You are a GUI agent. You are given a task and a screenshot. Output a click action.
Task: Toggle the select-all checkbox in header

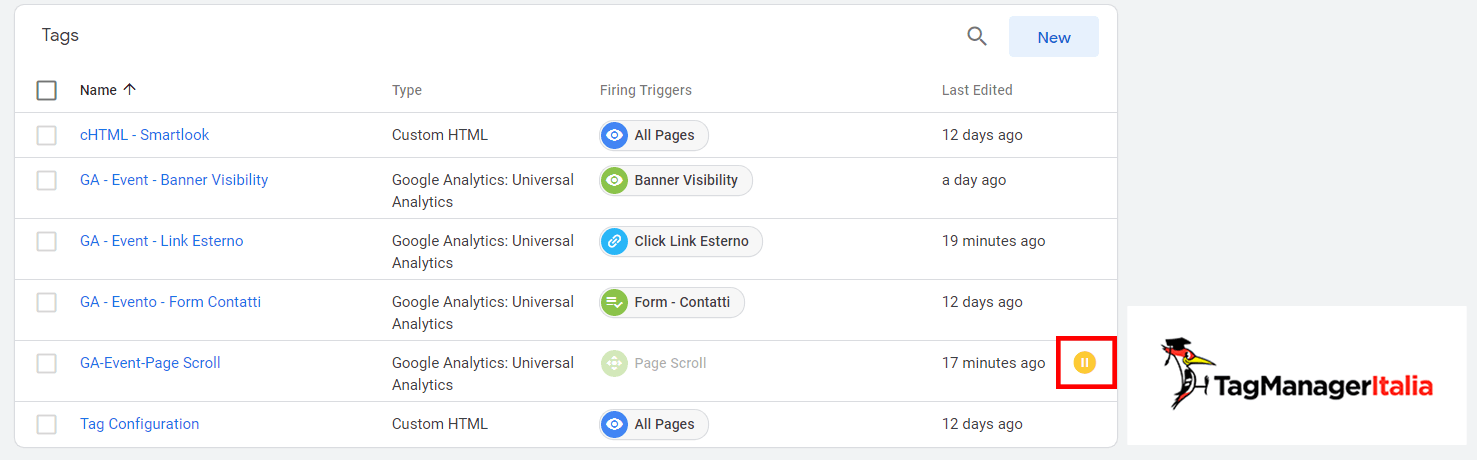47,90
